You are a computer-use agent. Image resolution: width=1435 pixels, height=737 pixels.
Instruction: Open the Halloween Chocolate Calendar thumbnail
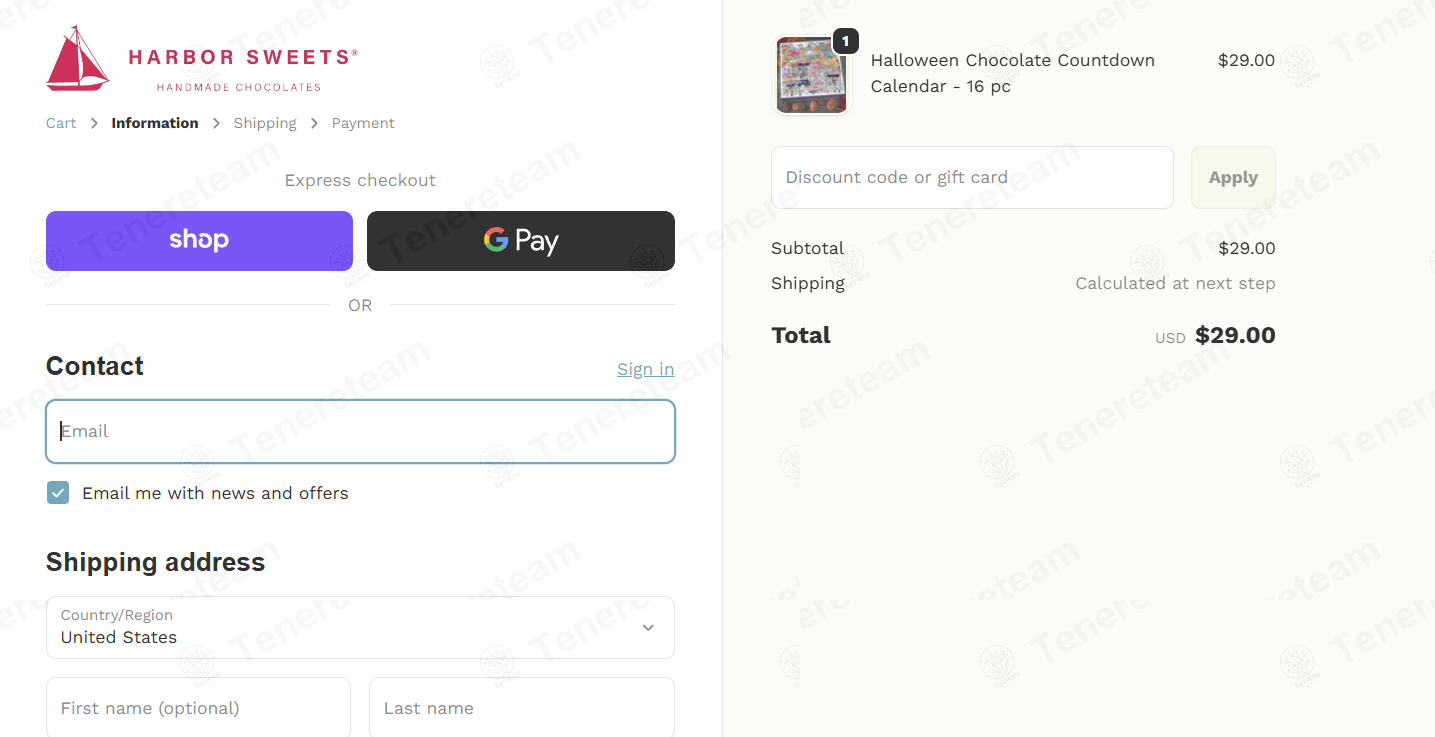click(x=811, y=75)
